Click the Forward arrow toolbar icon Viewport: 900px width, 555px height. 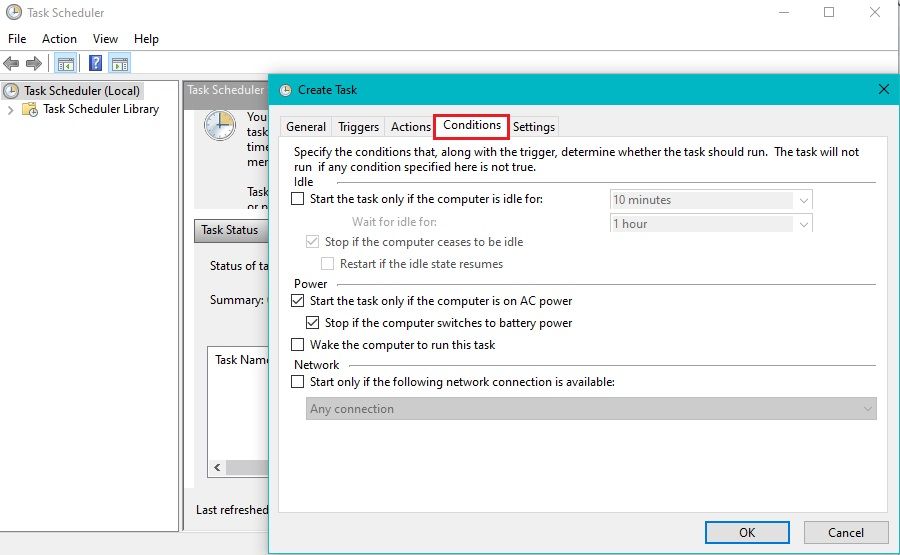click(34, 64)
